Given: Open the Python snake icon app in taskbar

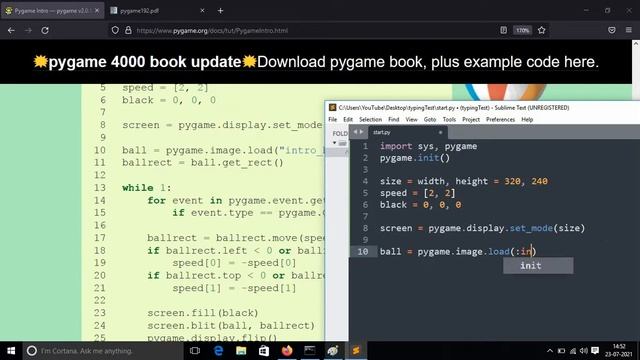Looking at the screenshot, I should [x=333, y=351].
